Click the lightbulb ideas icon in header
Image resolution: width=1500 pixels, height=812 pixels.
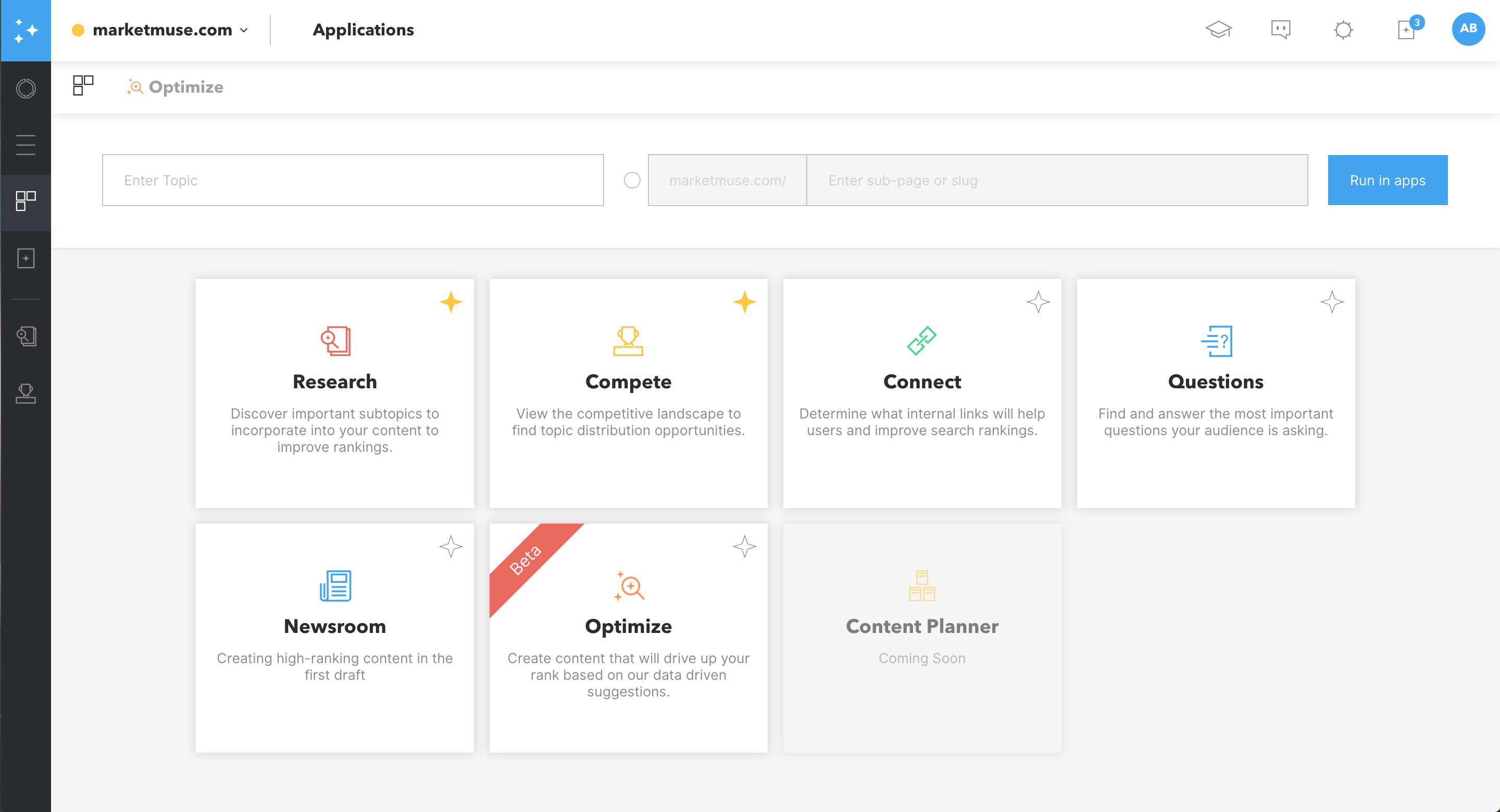pos(1343,30)
